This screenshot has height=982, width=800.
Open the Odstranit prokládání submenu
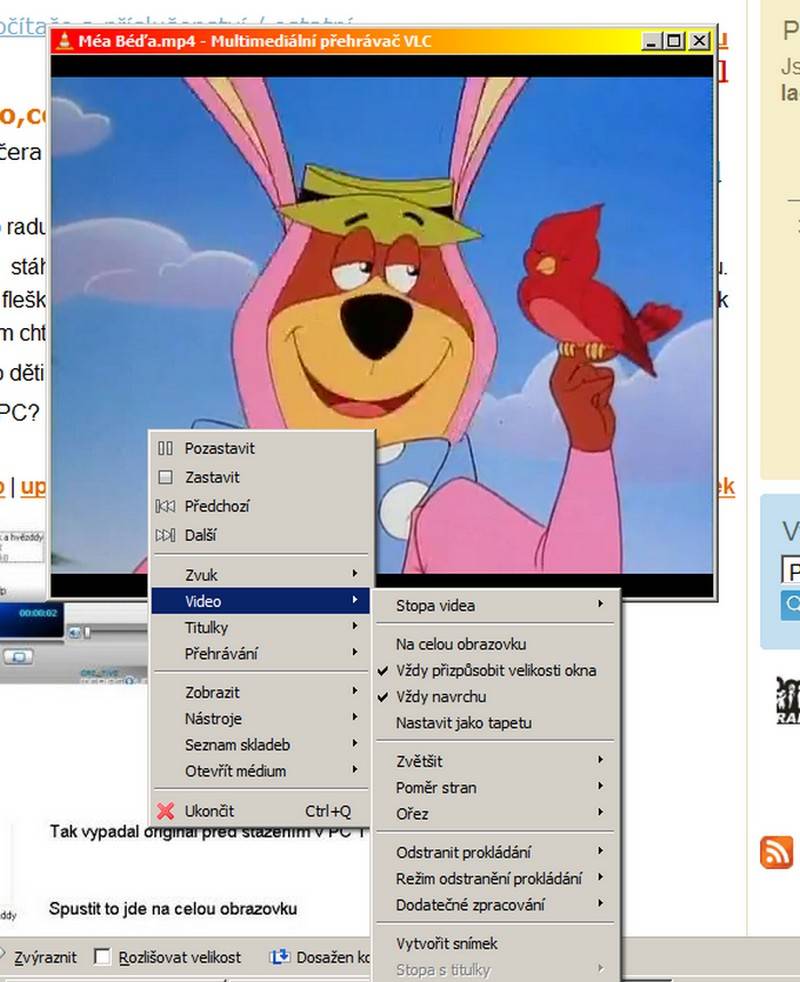tap(495, 852)
